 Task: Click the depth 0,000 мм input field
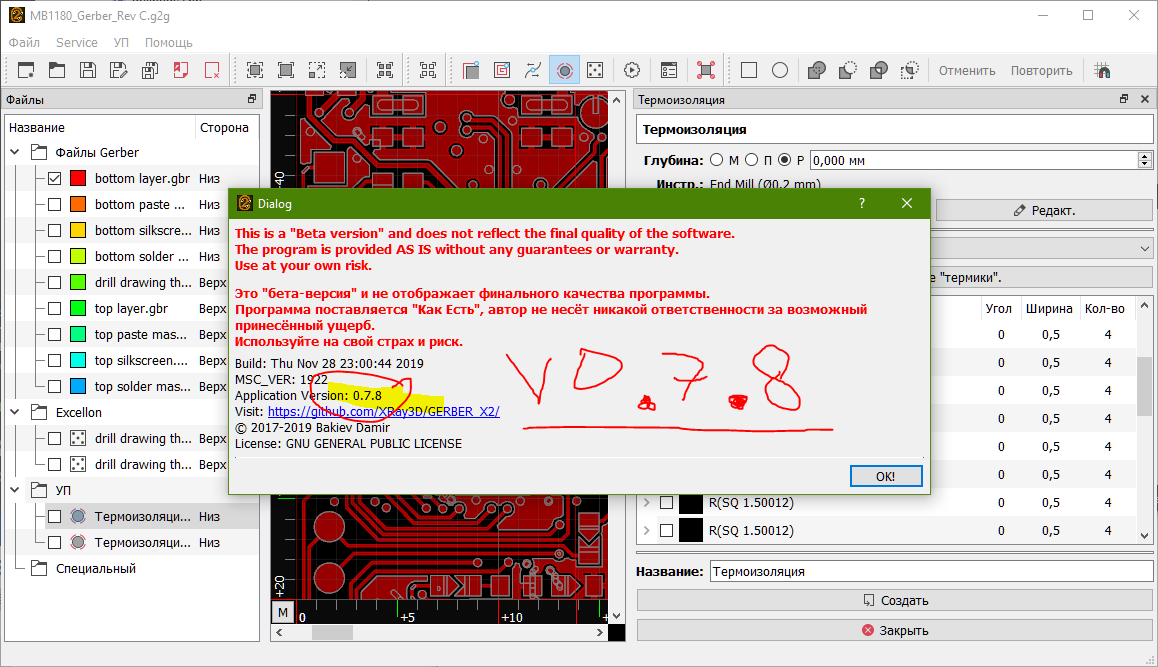pyautogui.click(x=974, y=160)
